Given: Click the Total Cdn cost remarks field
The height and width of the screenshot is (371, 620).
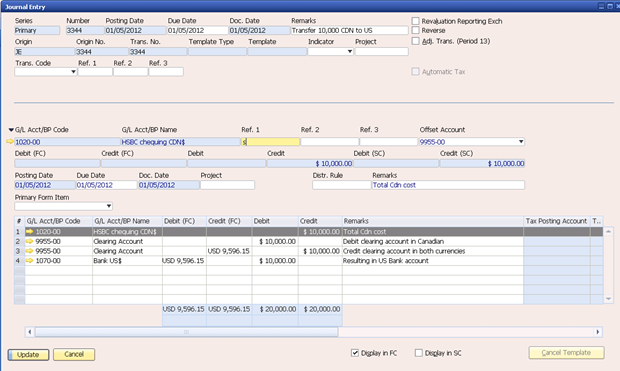Looking at the screenshot, I should pos(448,185).
